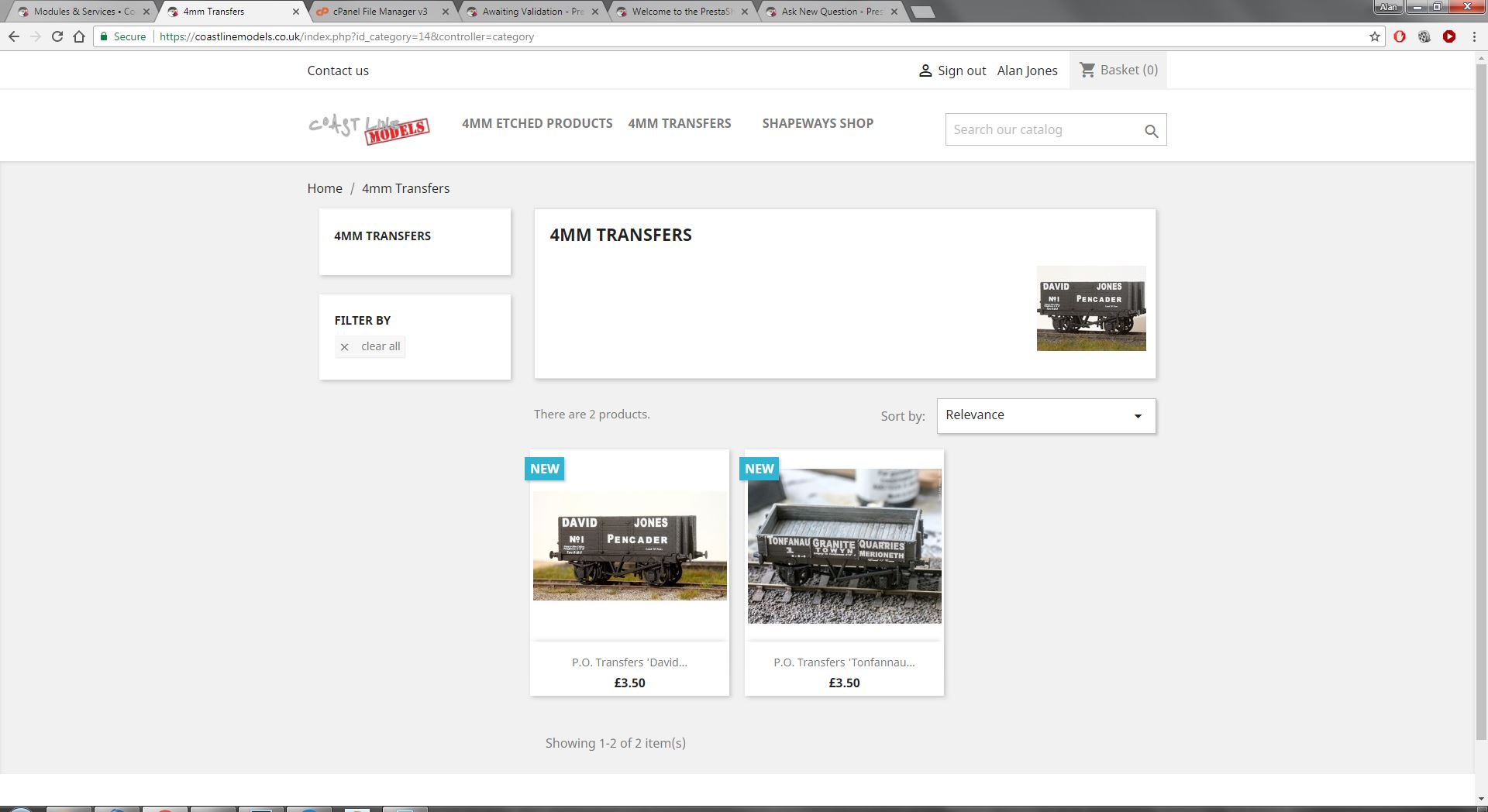Open David Jones wagon product thumbnail
Screen dimensions: 1488x812
pyautogui.click(x=629, y=545)
